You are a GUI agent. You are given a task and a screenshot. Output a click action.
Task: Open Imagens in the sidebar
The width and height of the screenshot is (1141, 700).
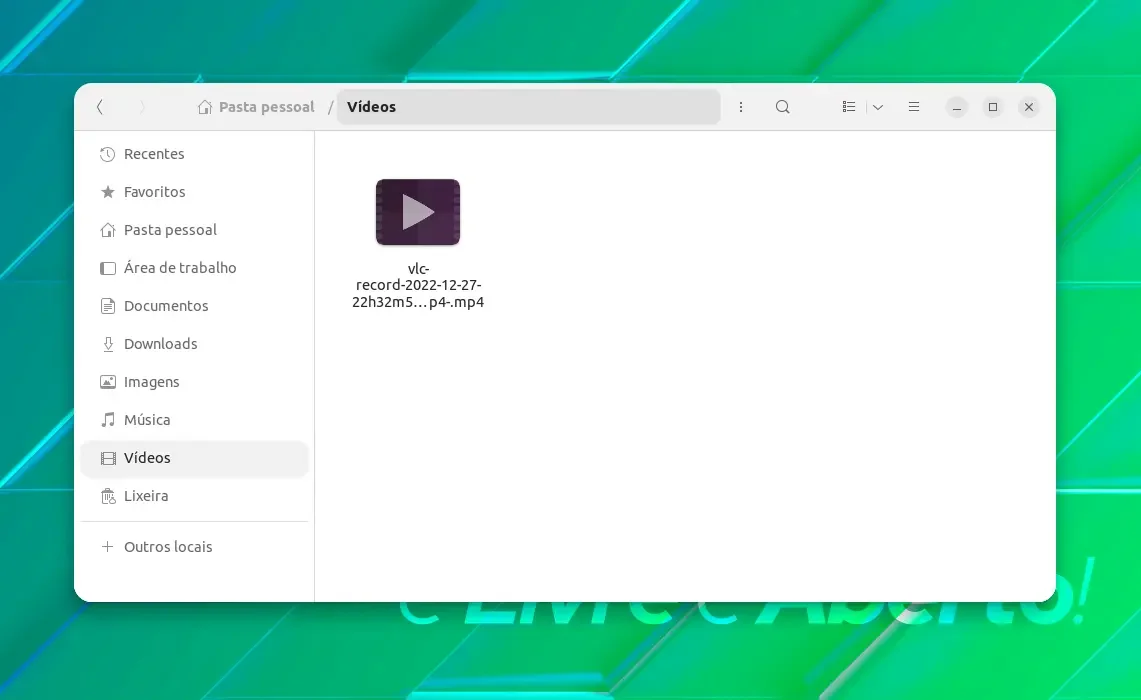(x=194, y=381)
